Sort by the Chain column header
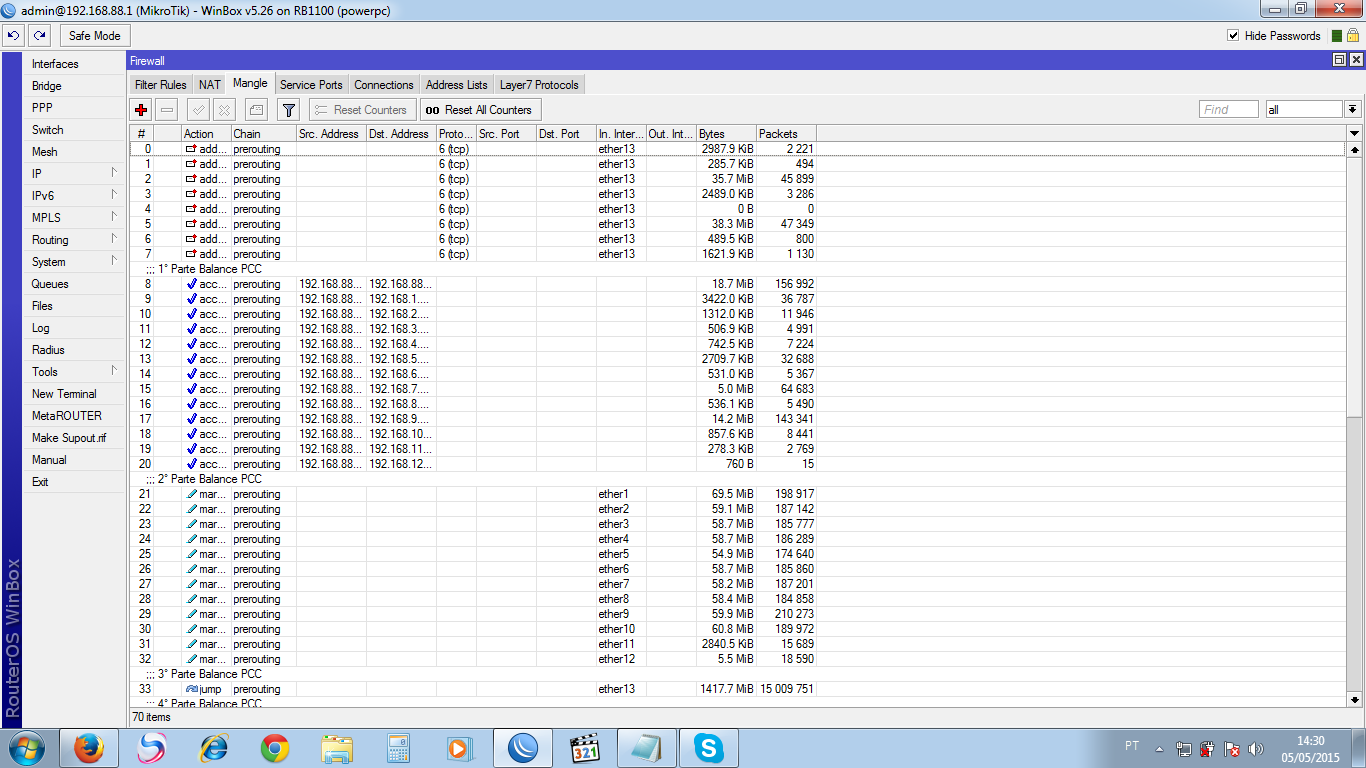 click(x=263, y=134)
